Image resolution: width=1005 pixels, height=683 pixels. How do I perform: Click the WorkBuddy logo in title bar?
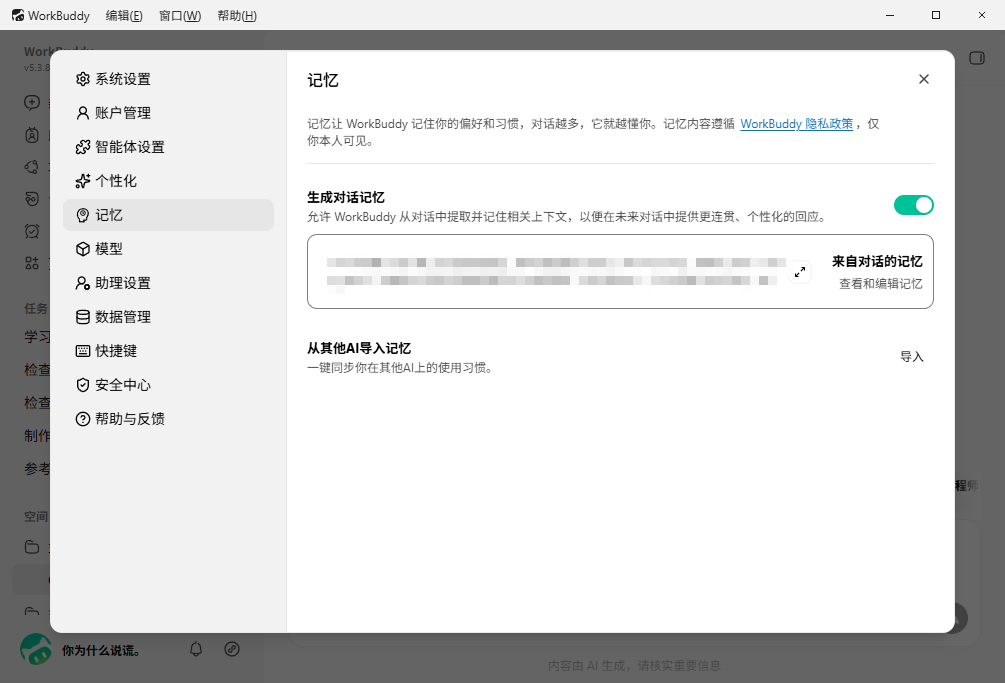pyautogui.click(x=18, y=15)
